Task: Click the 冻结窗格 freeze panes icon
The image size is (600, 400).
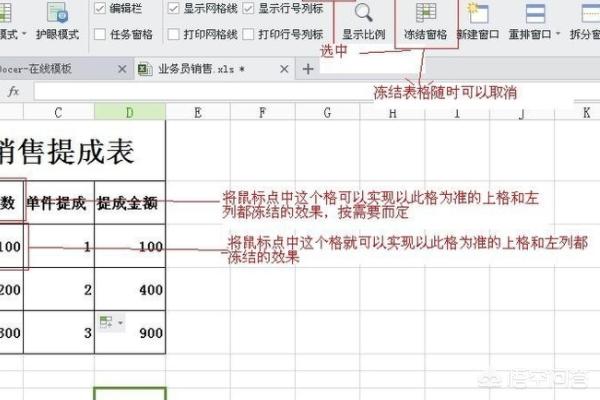Action: pyautogui.click(x=426, y=13)
